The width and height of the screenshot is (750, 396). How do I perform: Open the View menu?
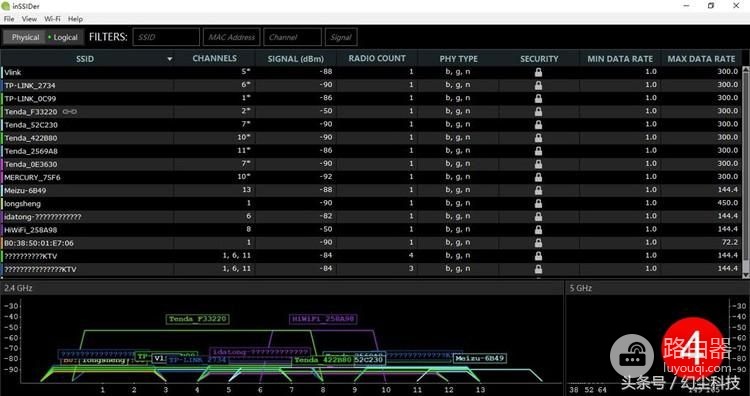[29, 19]
